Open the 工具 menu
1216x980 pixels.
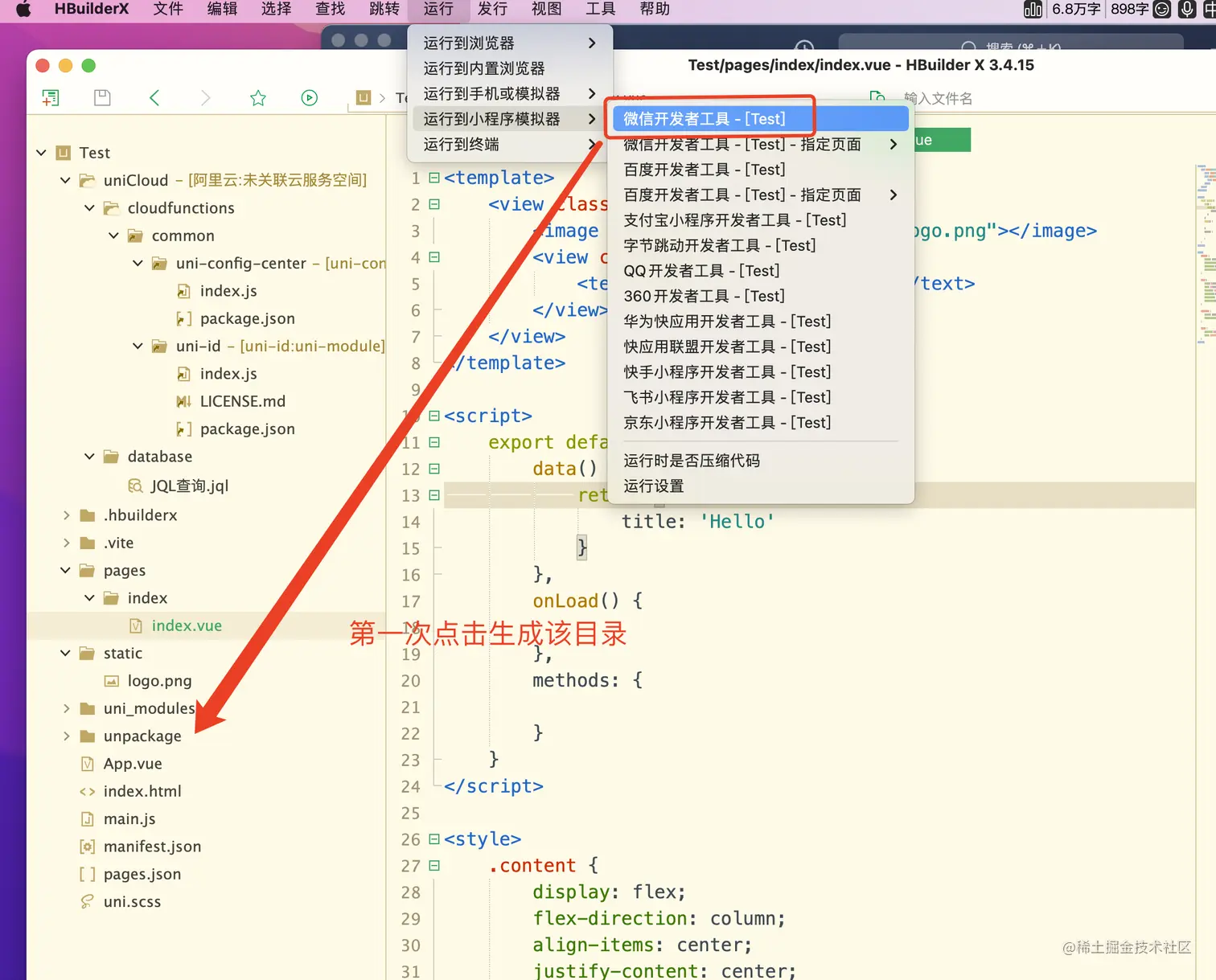pyautogui.click(x=601, y=10)
